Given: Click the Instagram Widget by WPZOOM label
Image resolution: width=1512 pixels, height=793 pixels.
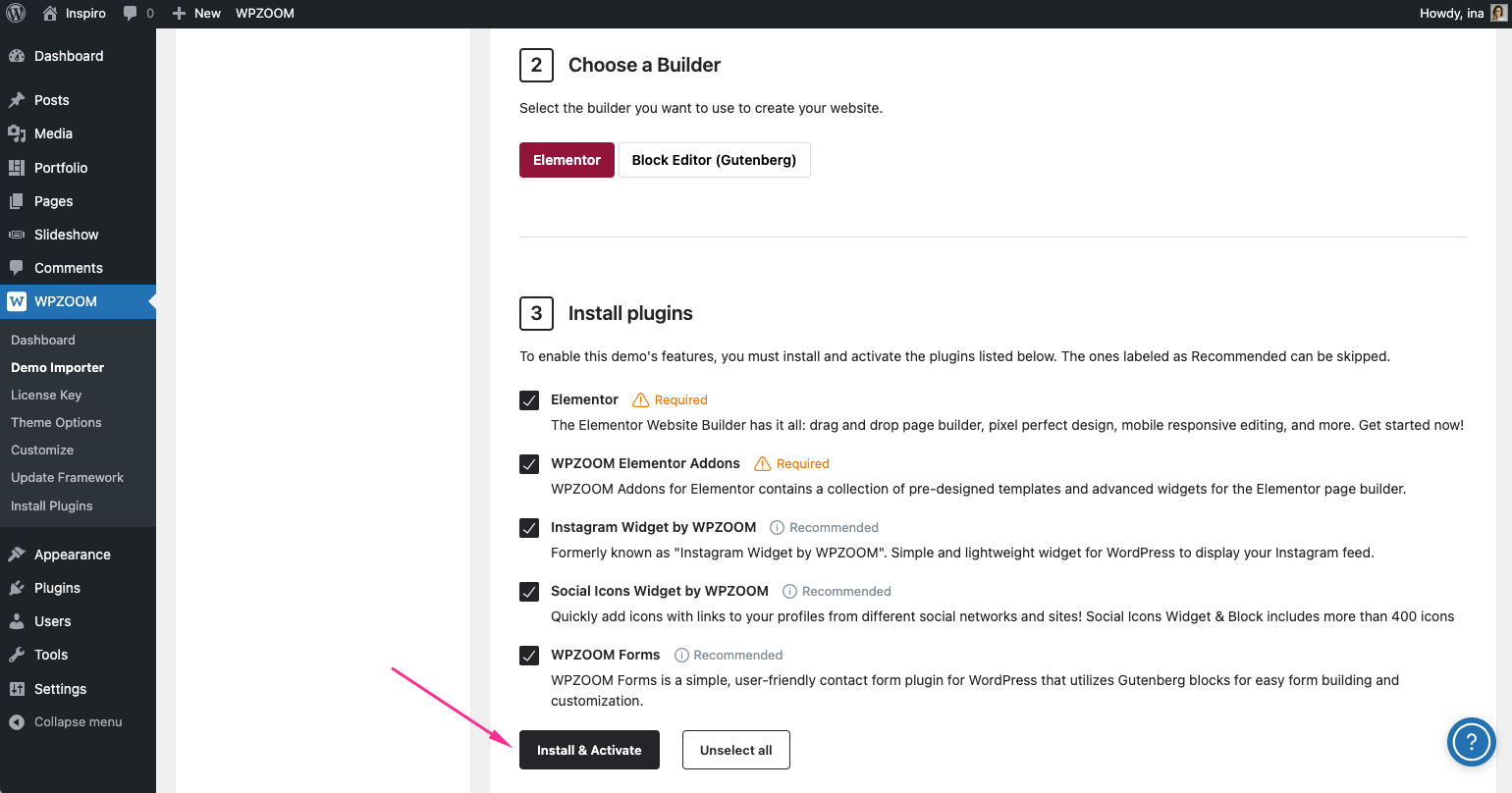Looking at the screenshot, I should pyautogui.click(x=654, y=527).
